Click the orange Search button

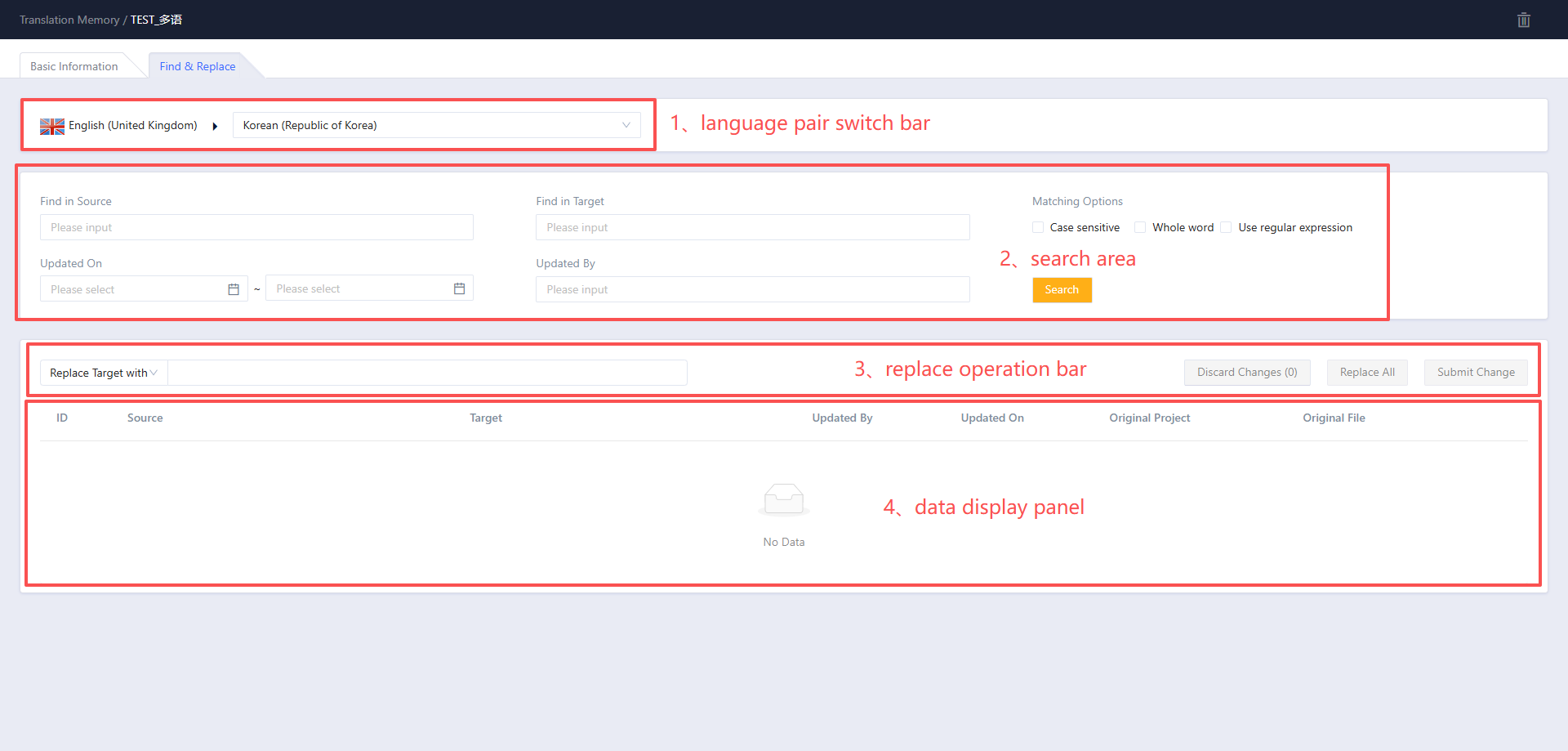coord(1062,290)
